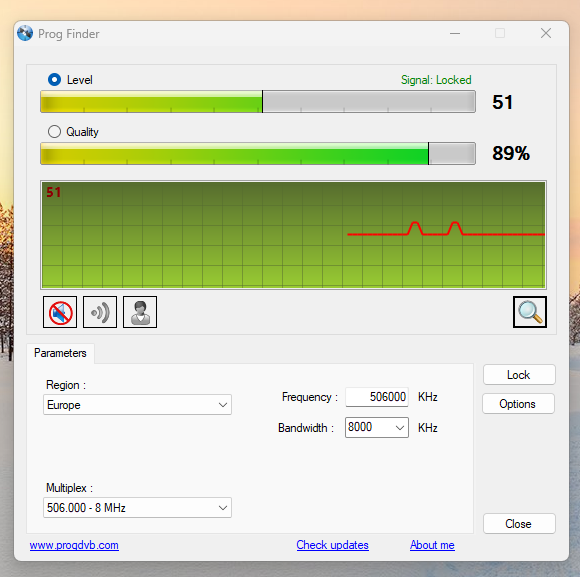Click the Level signal bar

pyautogui.click(x=258, y=101)
